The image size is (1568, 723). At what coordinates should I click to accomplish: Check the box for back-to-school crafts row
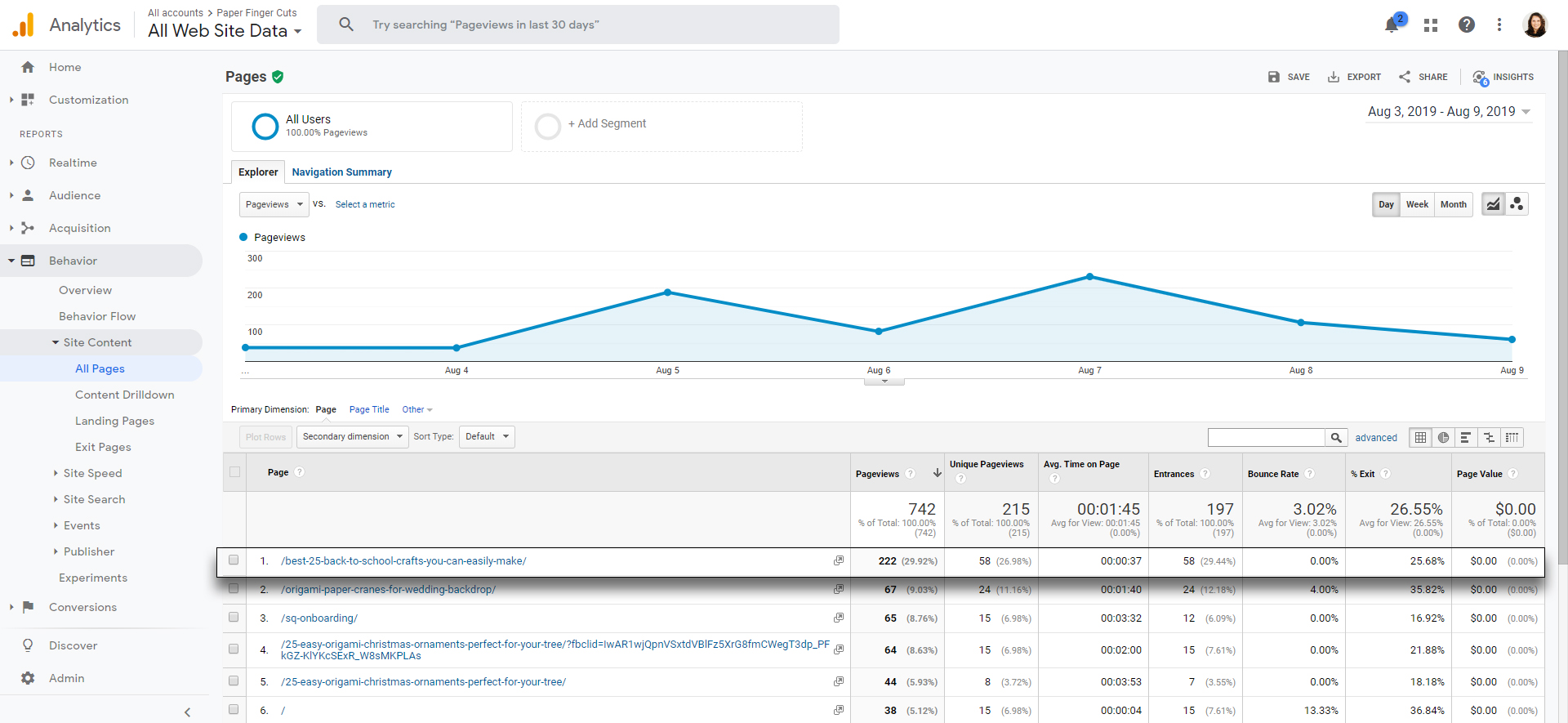tap(234, 560)
